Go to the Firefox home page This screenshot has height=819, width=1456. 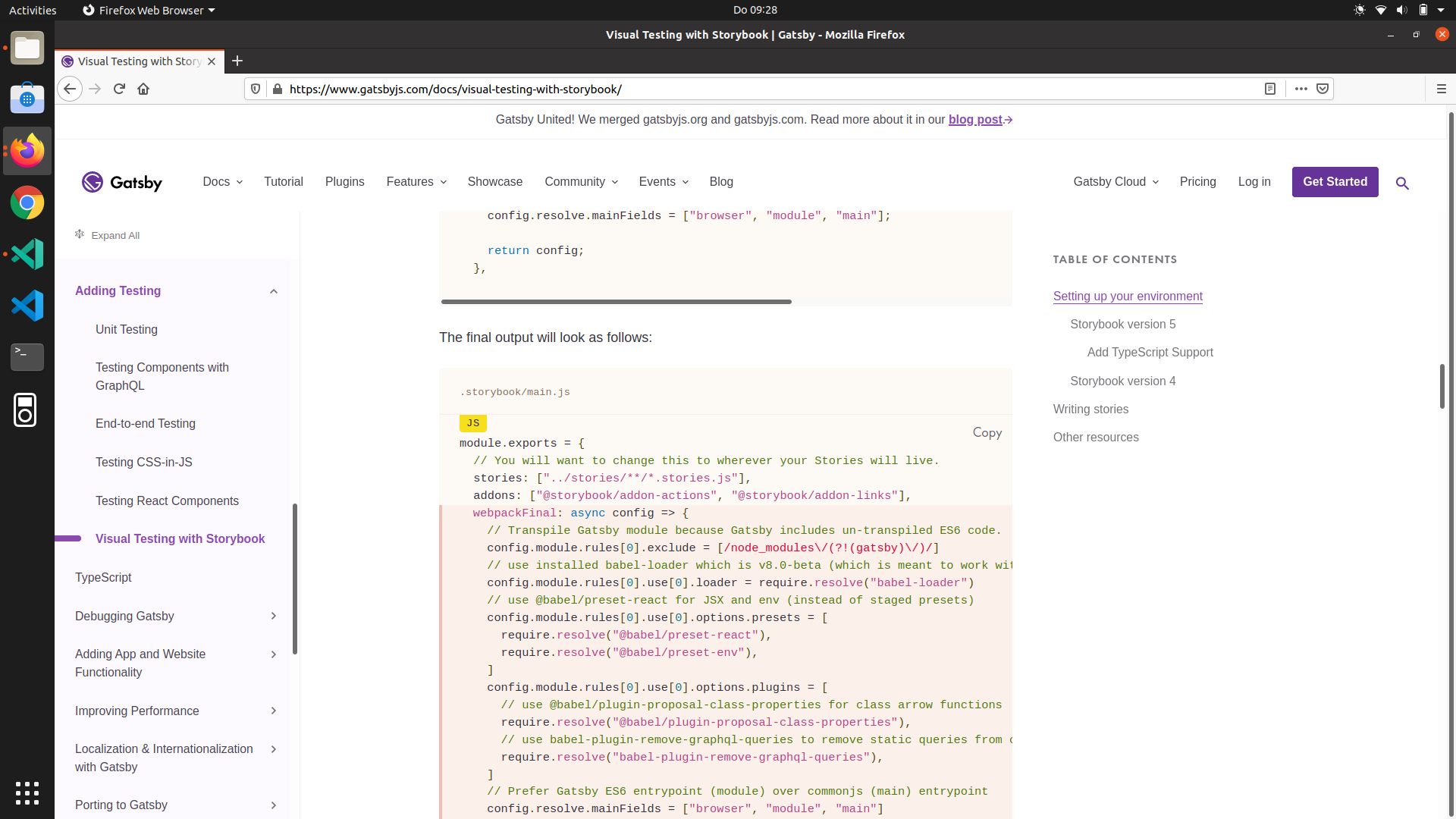(x=143, y=89)
